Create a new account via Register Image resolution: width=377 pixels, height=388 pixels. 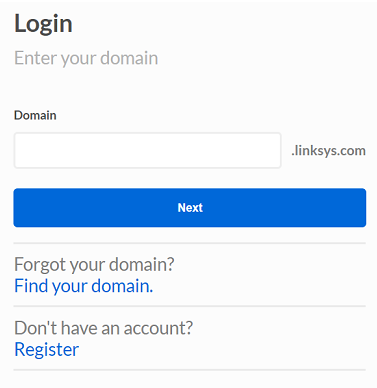(x=46, y=350)
